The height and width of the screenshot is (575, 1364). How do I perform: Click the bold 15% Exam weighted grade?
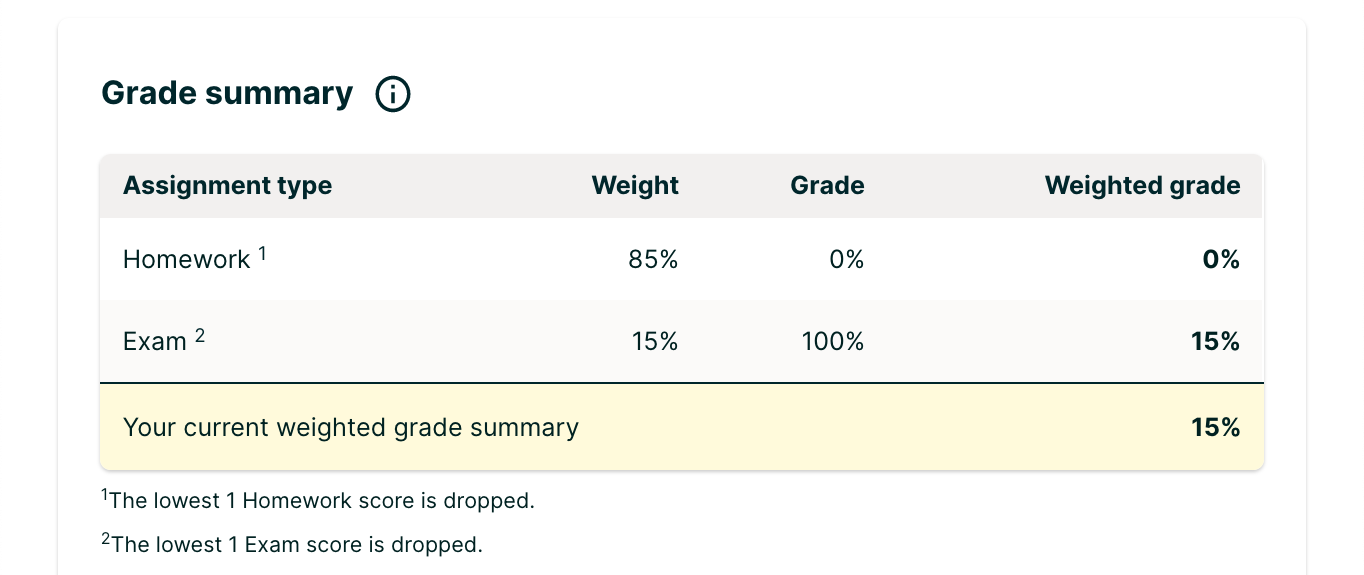pos(1215,342)
